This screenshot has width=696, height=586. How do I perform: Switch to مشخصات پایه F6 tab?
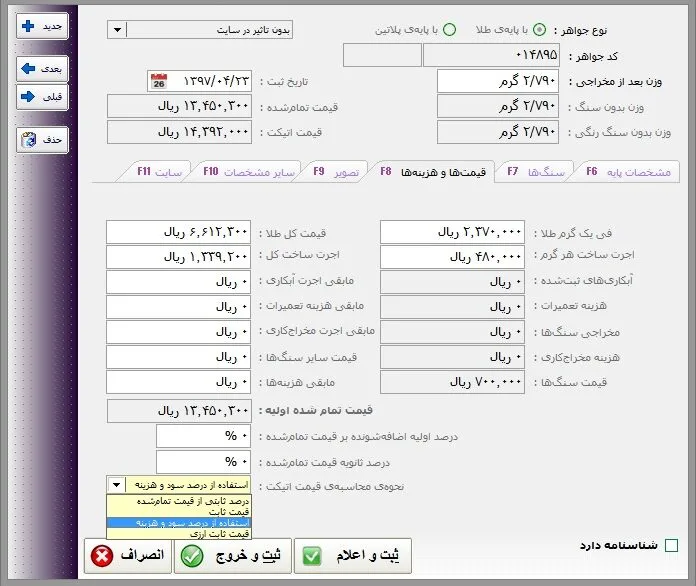pos(627,172)
